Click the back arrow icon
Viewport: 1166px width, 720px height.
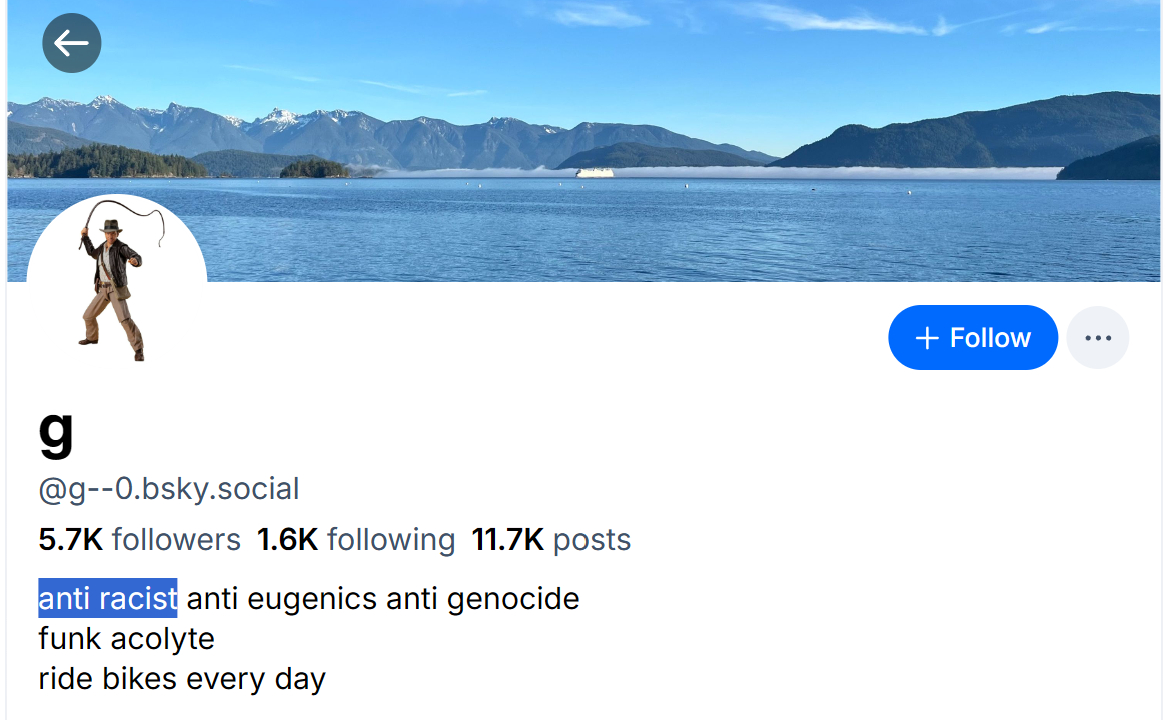click(71, 43)
